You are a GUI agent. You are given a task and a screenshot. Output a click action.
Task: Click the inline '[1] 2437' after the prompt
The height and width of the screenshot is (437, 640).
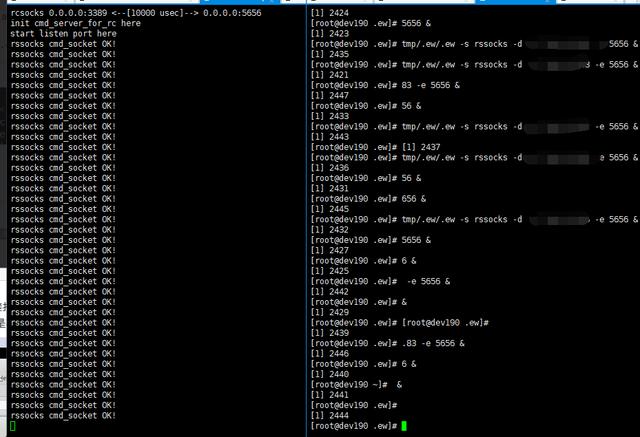coord(421,147)
